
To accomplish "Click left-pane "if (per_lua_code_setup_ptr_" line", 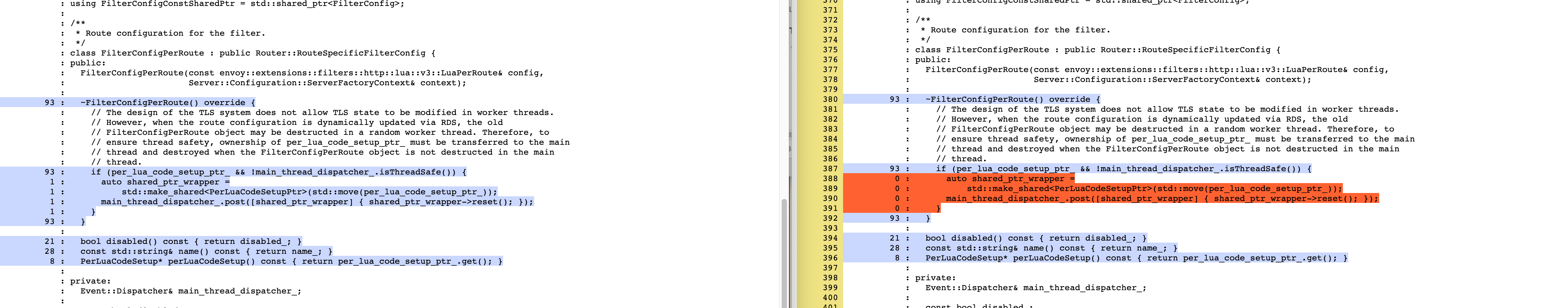I will point(279,172).
